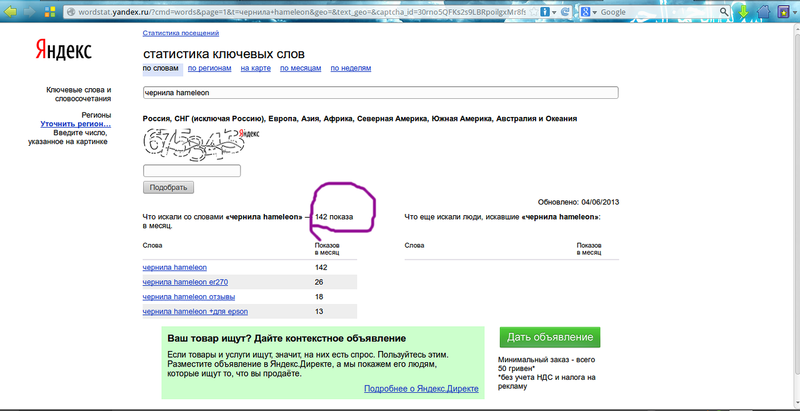Click the captcha number input field
This screenshot has width=800, height=411.
(192, 170)
